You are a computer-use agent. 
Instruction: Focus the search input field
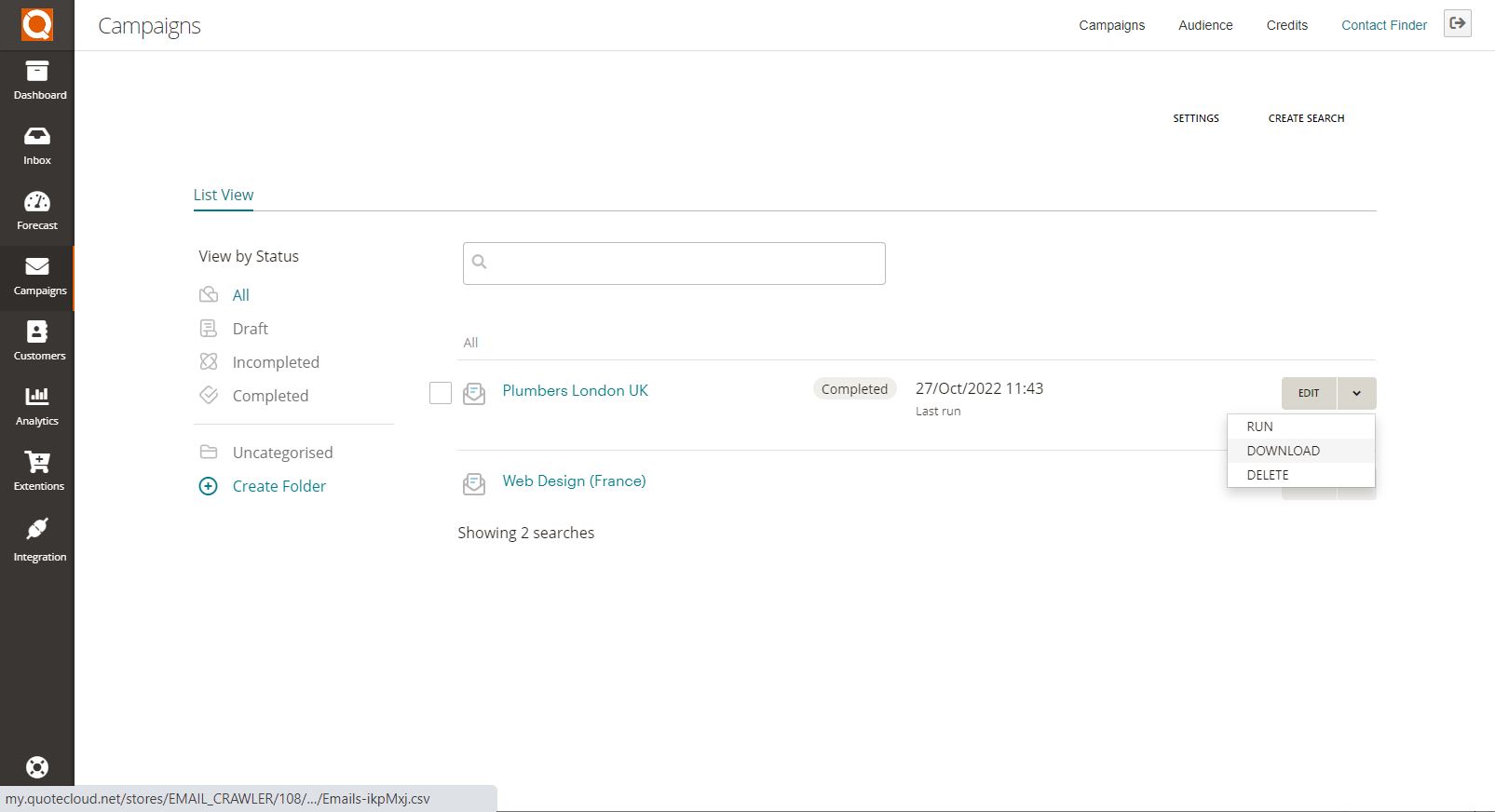pos(674,264)
